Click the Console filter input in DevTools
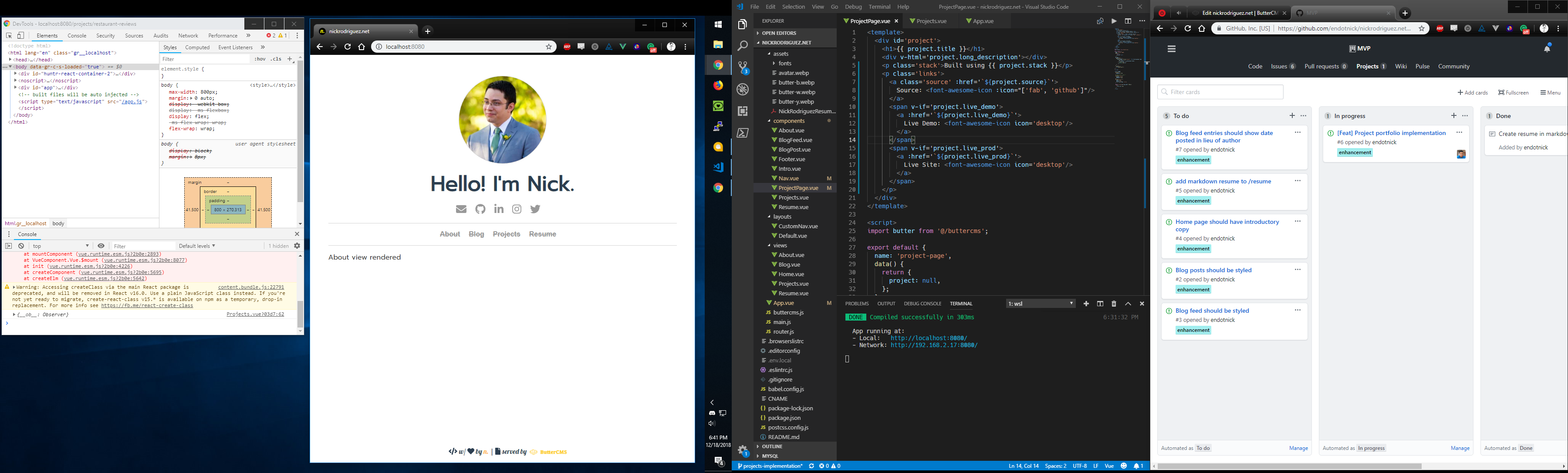The image size is (1568, 473). point(143,246)
